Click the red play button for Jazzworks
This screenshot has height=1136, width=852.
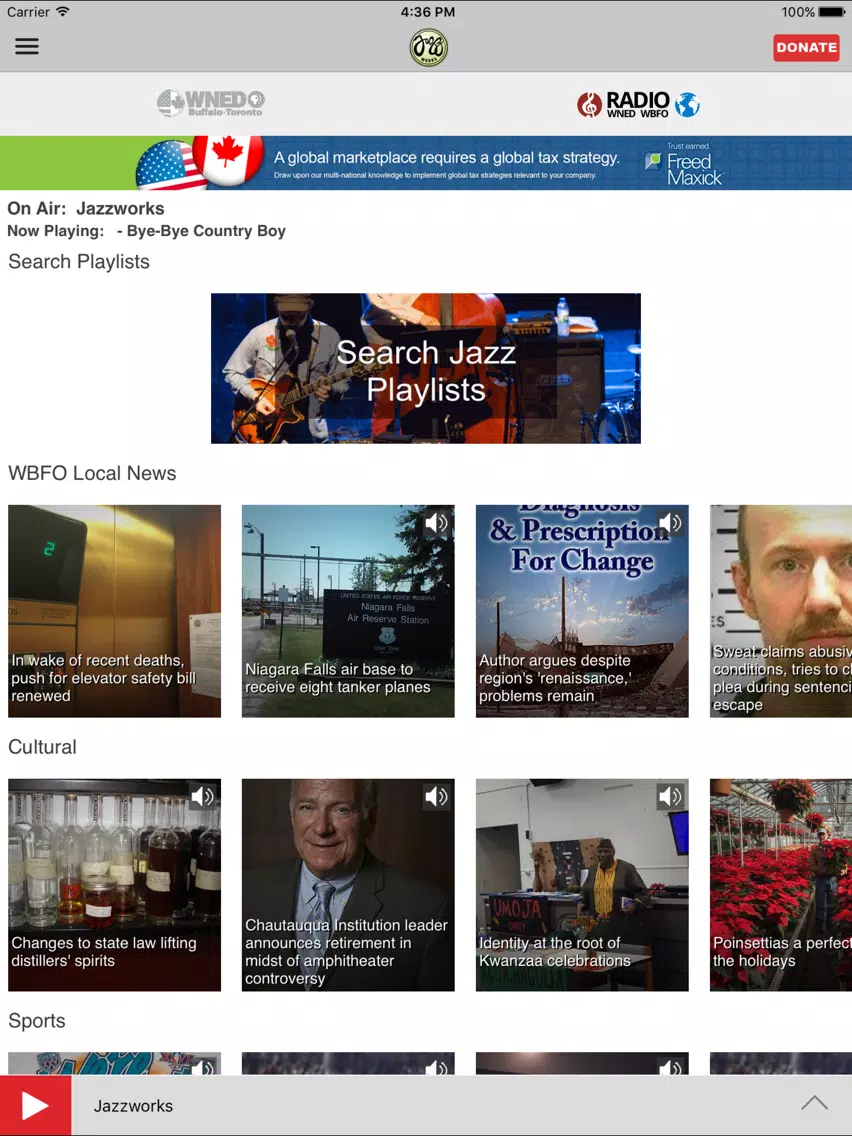coord(36,1106)
